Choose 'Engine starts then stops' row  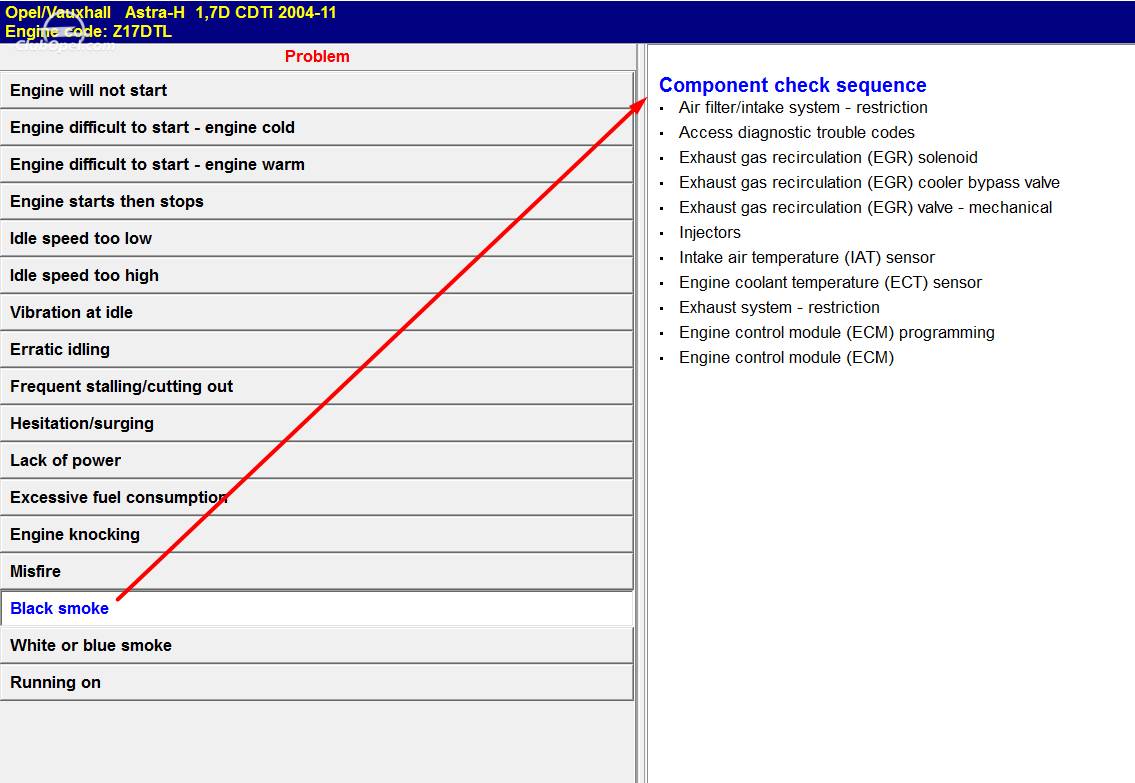[x=317, y=201]
